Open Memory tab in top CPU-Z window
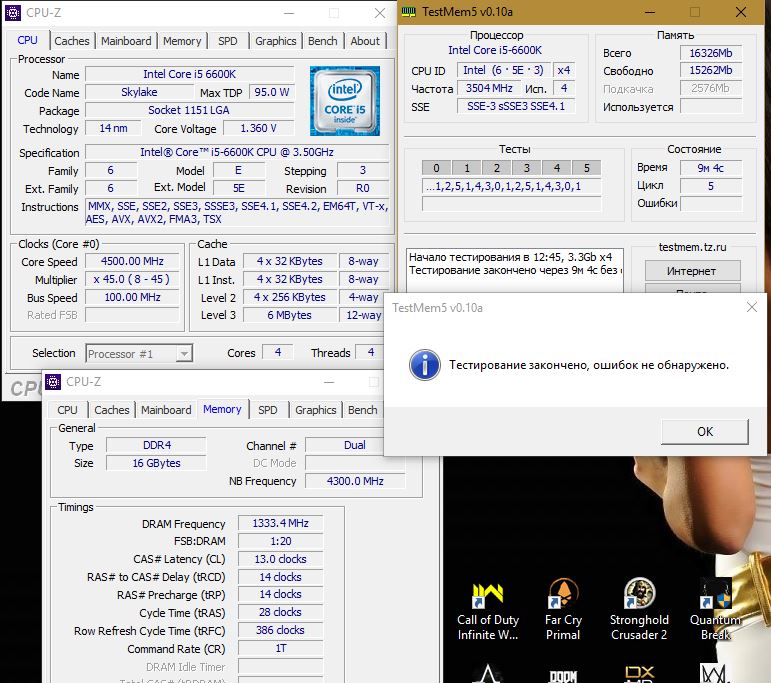Image resolution: width=771 pixels, height=683 pixels. pos(182,41)
